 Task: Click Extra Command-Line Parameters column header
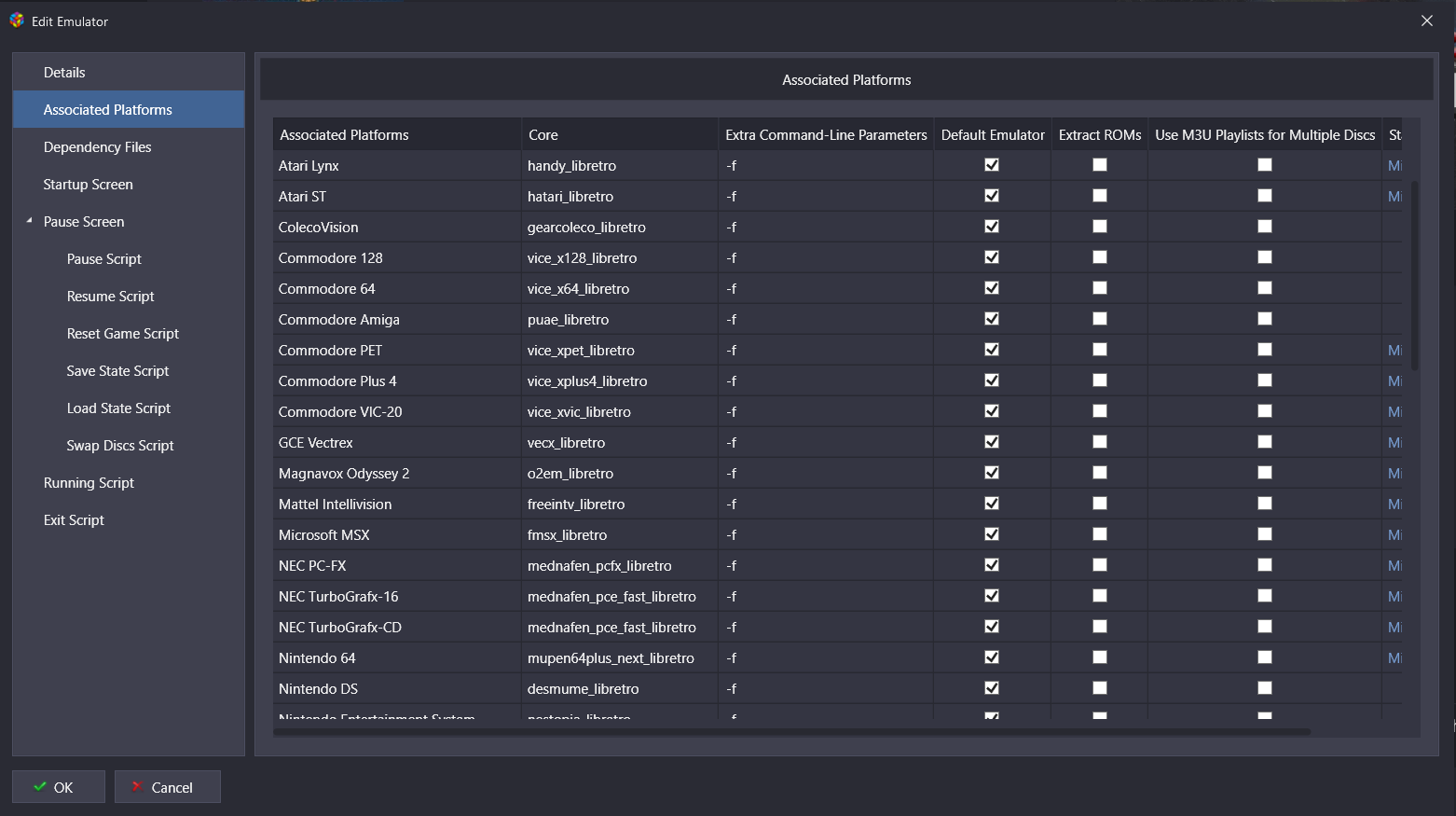(826, 135)
